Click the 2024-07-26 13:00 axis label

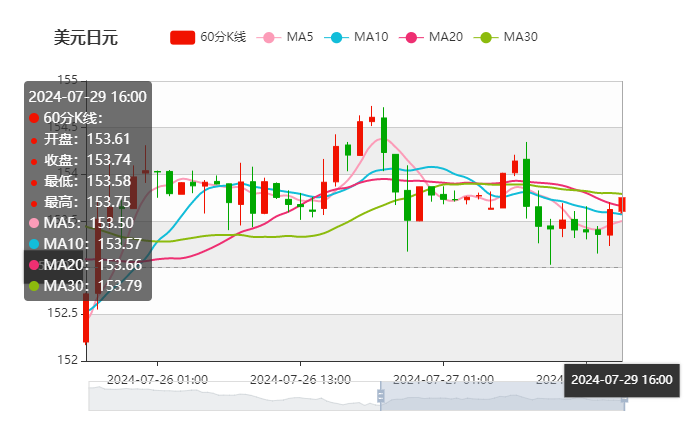coord(301,380)
